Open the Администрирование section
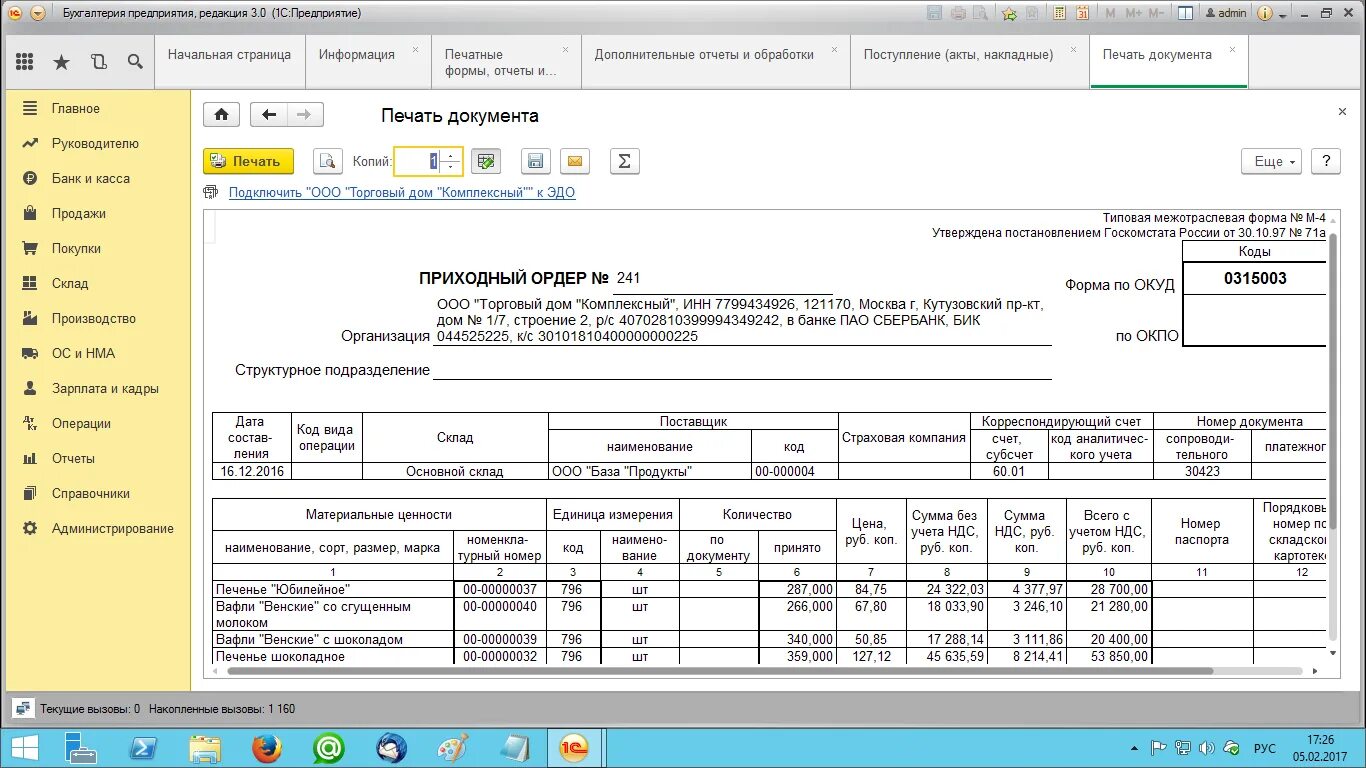The image size is (1366, 768). [96, 528]
